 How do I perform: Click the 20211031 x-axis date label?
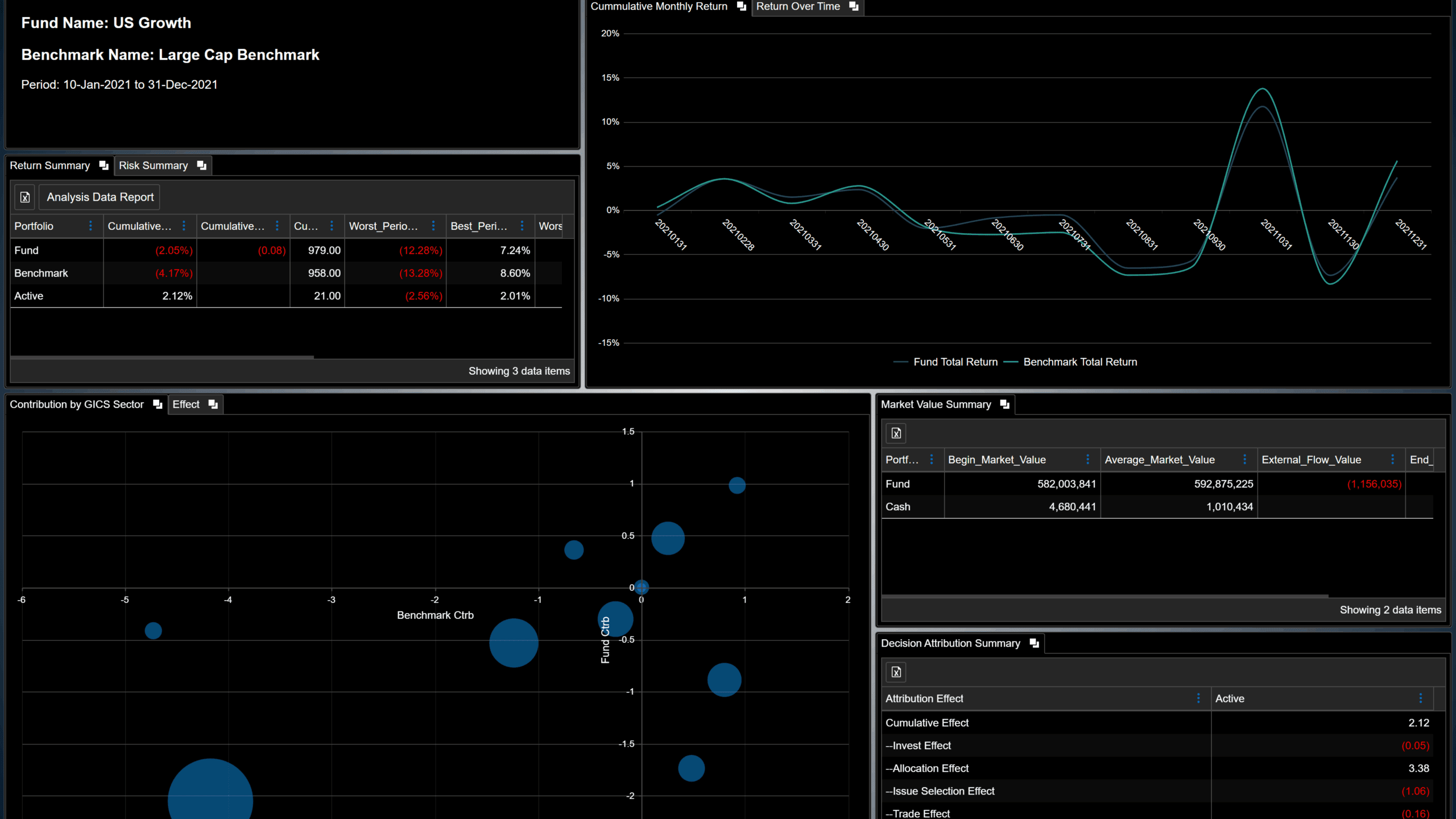1276,234
